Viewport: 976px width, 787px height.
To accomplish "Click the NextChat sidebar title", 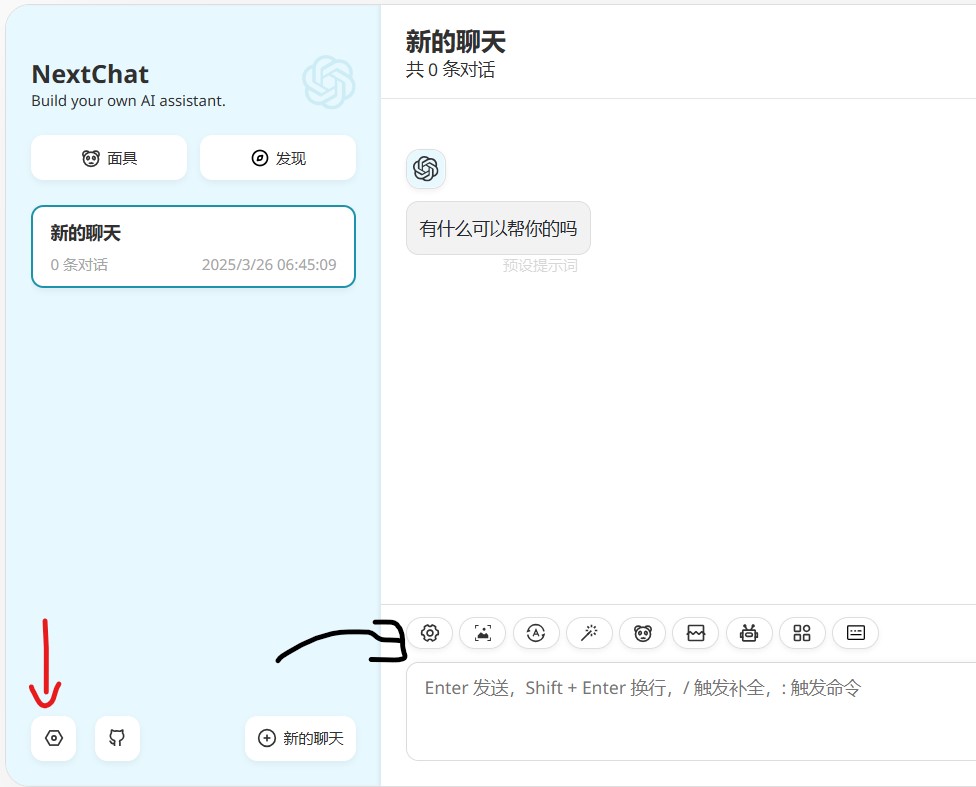I will click(x=90, y=75).
